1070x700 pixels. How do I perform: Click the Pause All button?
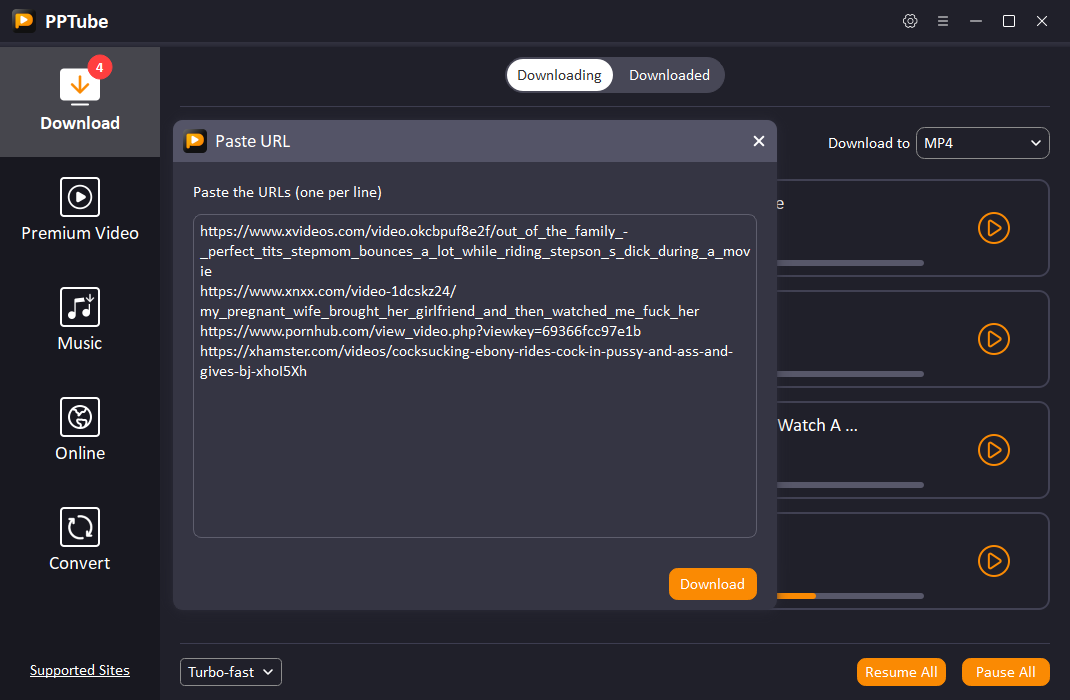1005,672
